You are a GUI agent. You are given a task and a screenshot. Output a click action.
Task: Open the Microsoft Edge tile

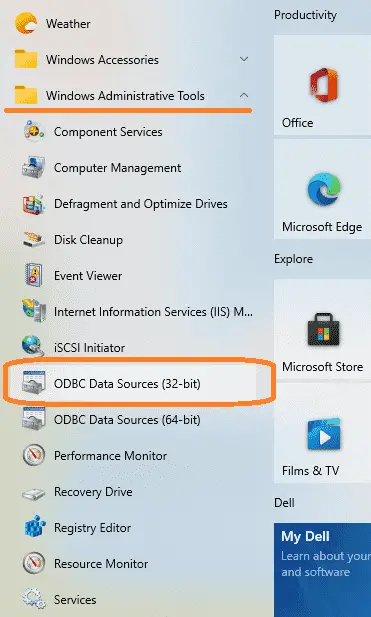click(x=323, y=189)
